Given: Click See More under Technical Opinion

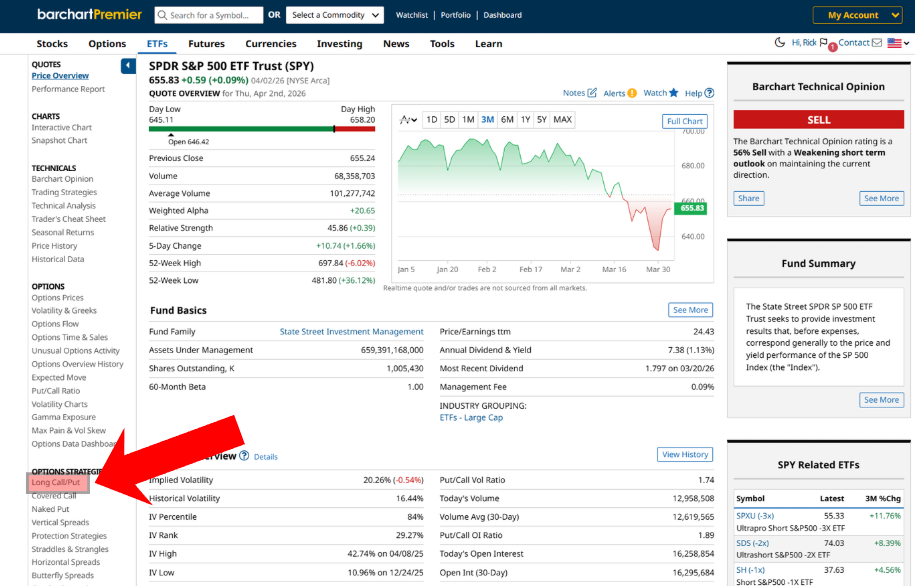Looking at the screenshot, I should pyautogui.click(x=881, y=198).
